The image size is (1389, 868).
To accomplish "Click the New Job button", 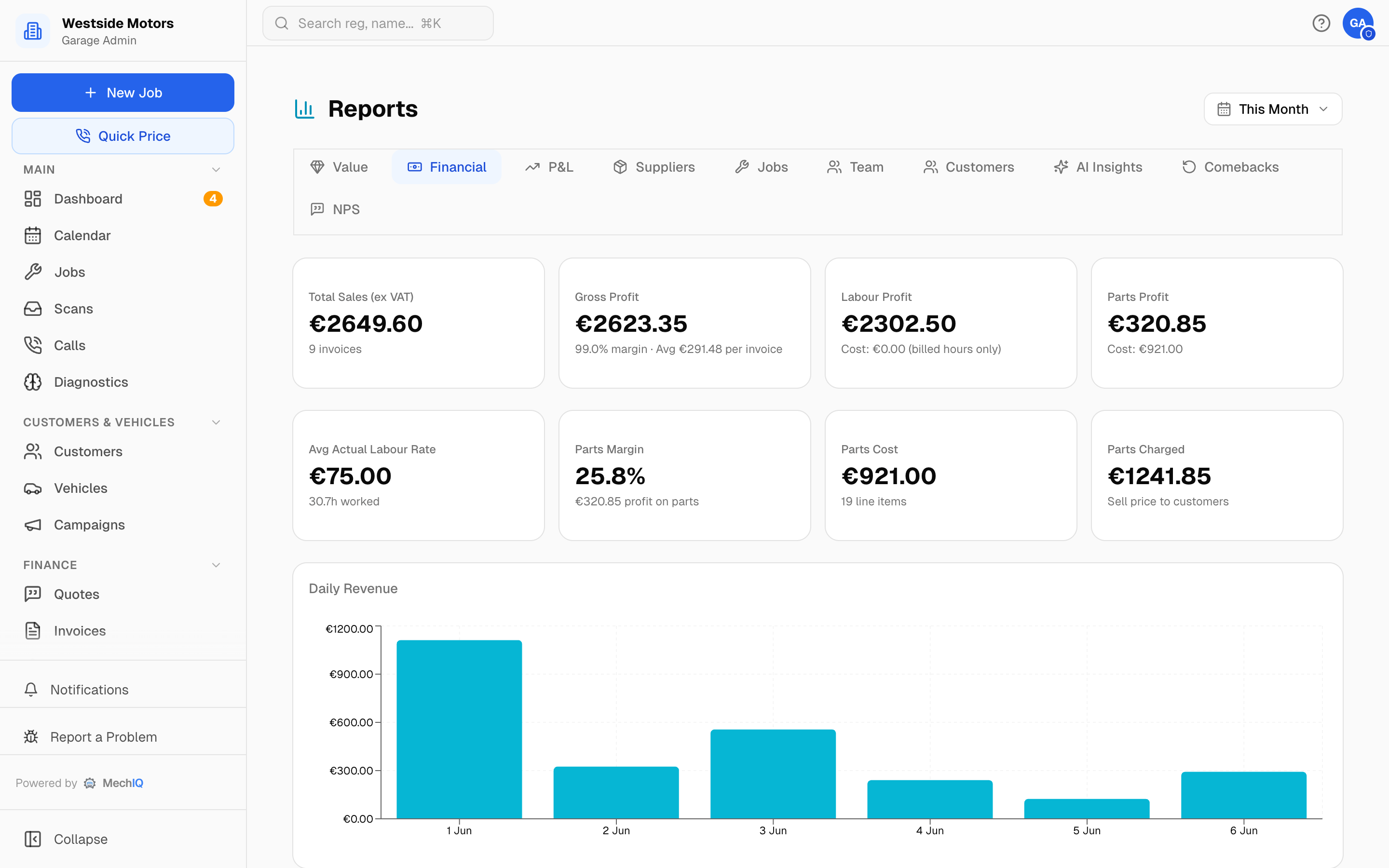I will (x=123, y=93).
